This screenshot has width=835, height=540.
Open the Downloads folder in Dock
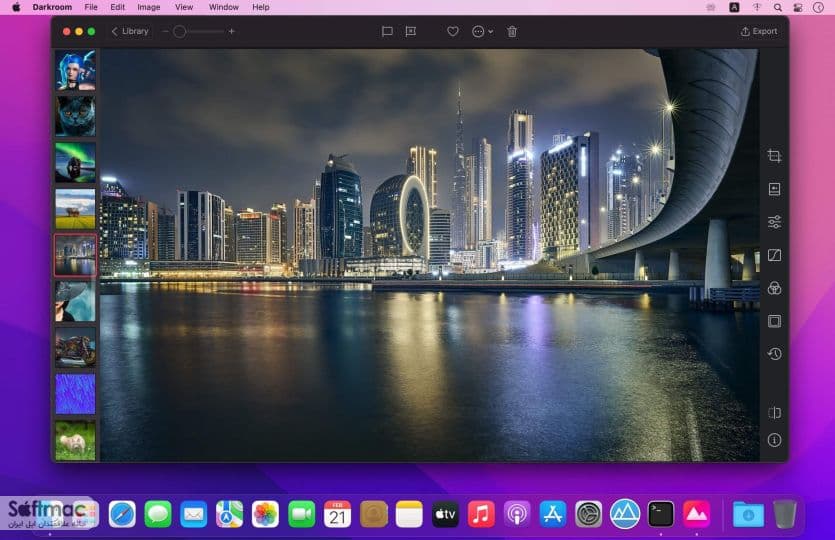point(748,514)
